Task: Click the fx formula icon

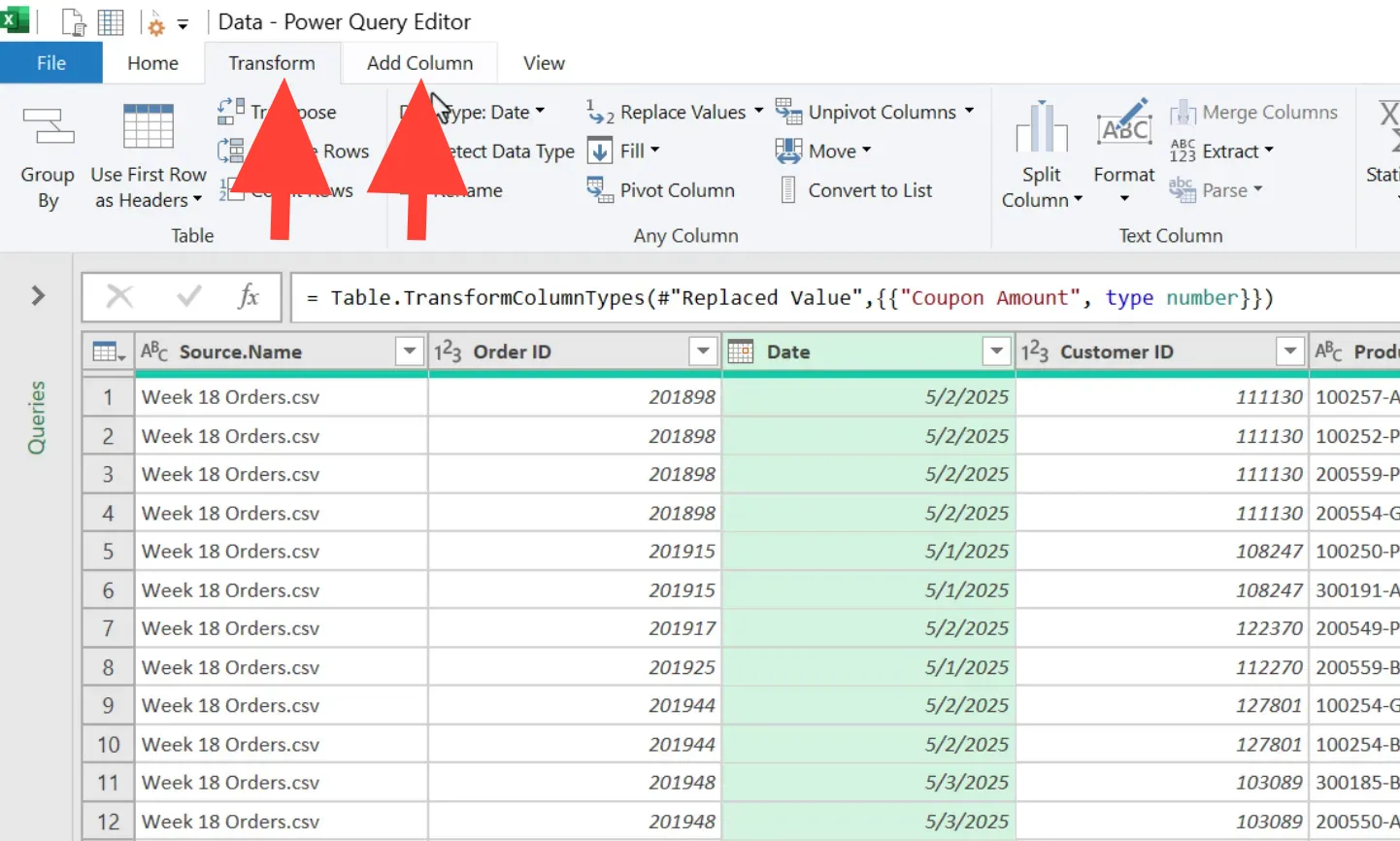Action: pyautogui.click(x=249, y=296)
